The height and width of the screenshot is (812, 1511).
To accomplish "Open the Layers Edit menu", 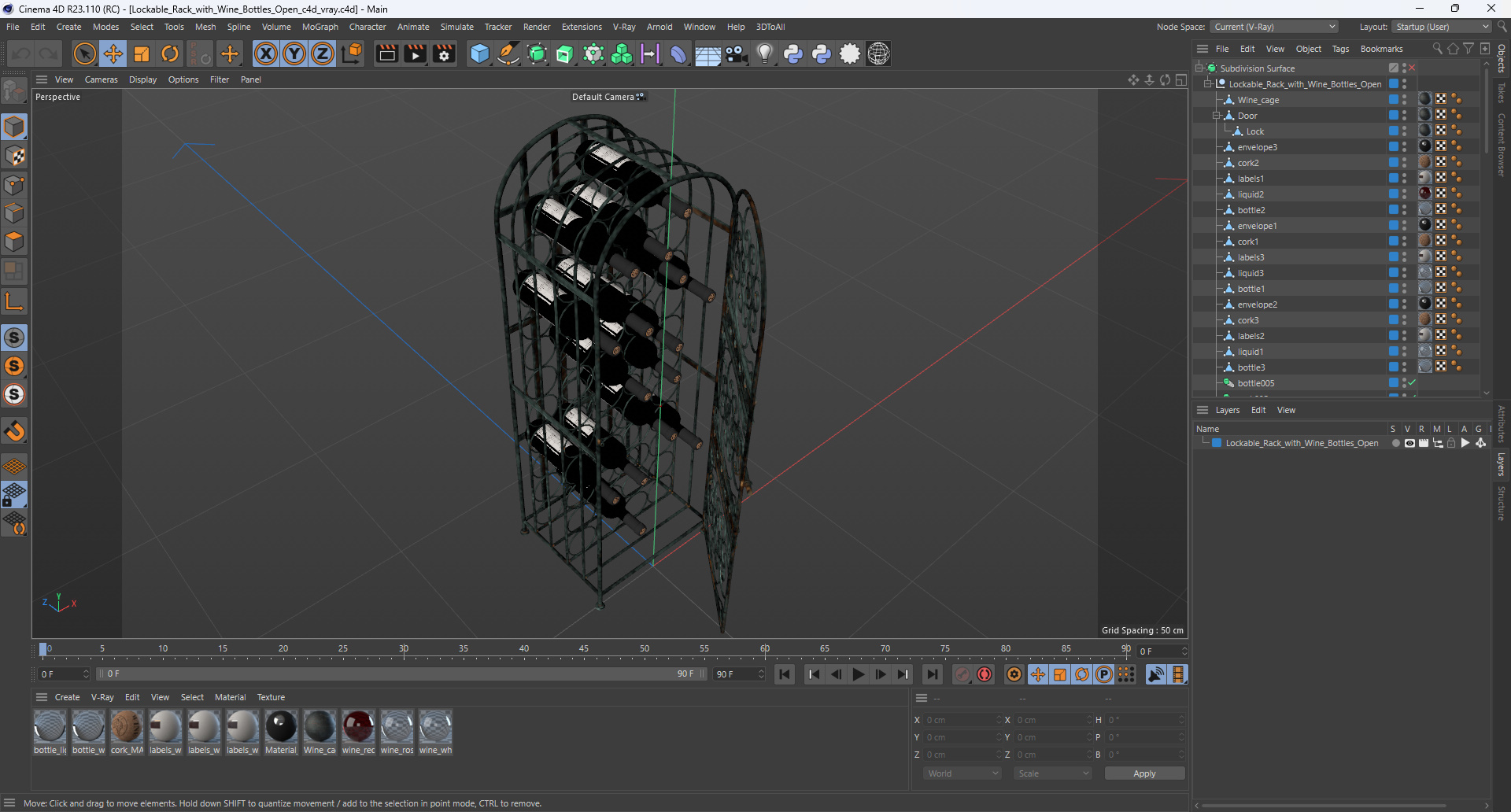I will [1258, 410].
